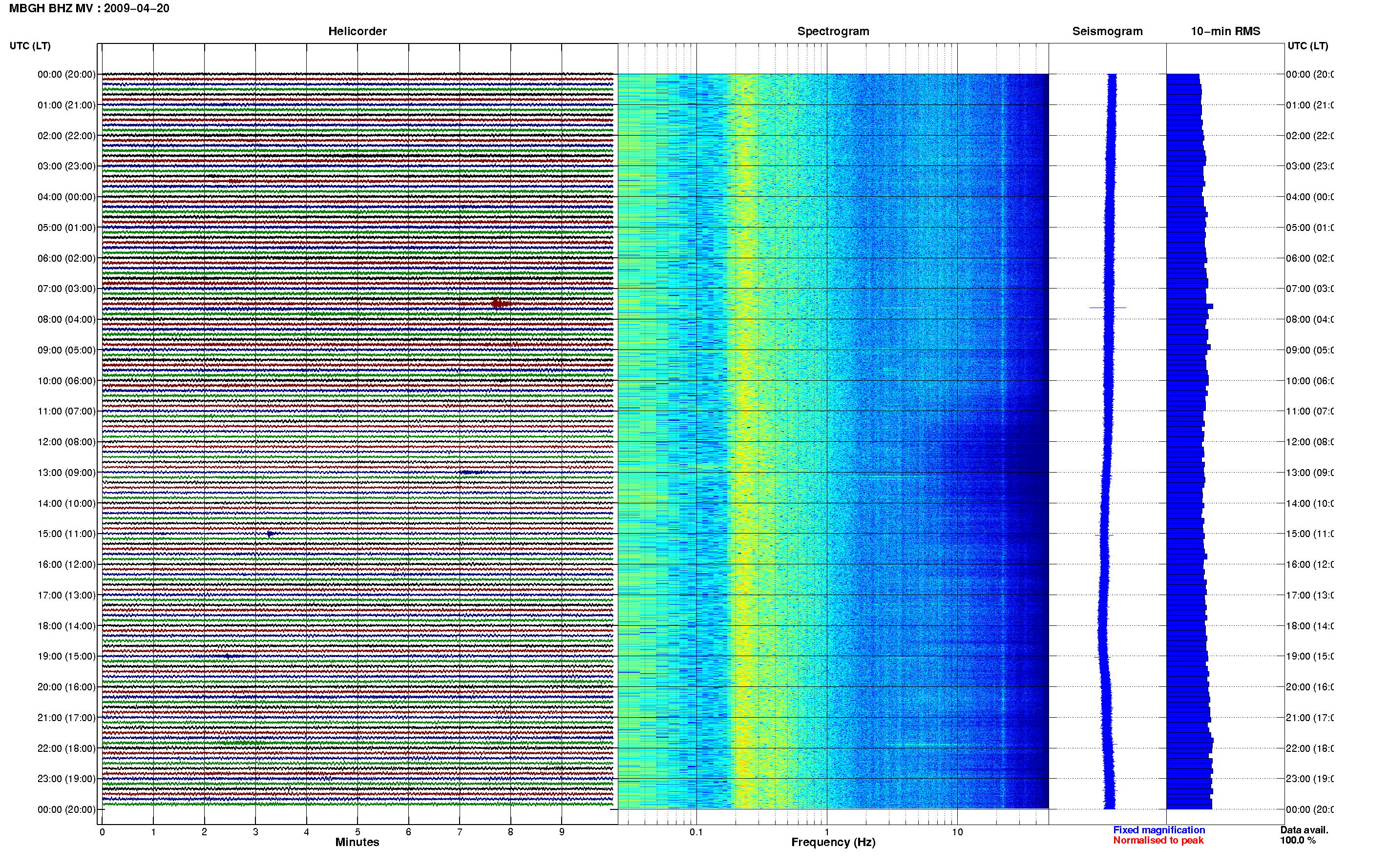Click the "5" tick on the Minutes axis
Viewport: 1389px width, 868px height.
tap(357, 832)
